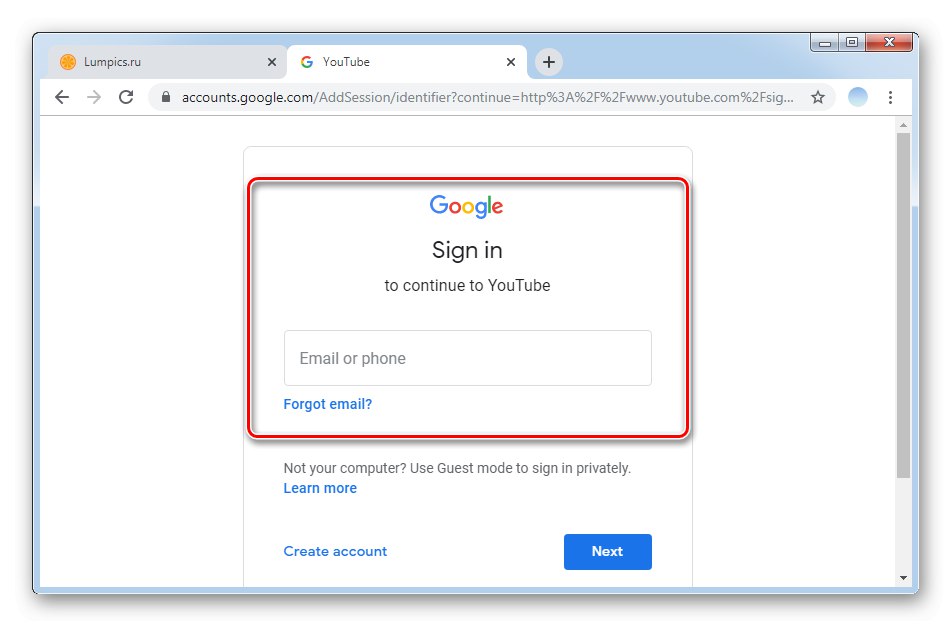
Task: Click the browser back navigation arrow
Action: click(62, 97)
